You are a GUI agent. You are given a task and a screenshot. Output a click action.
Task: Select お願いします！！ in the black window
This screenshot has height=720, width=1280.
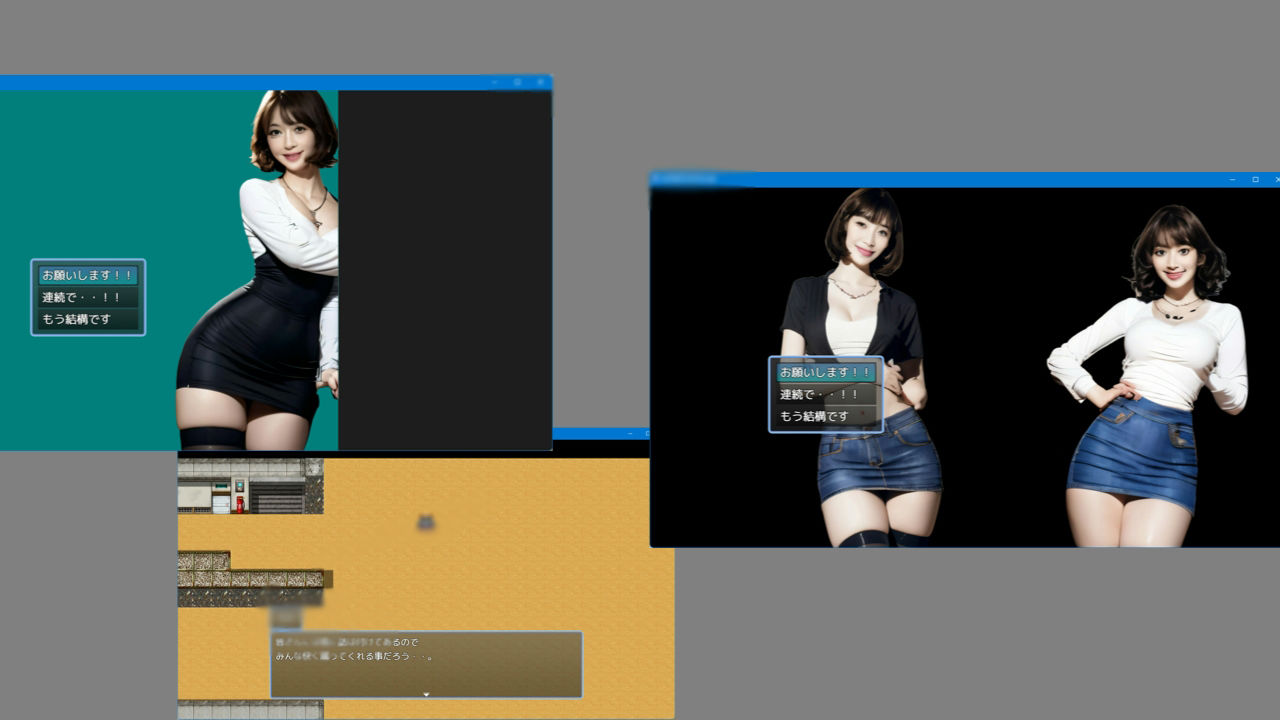tap(825, 372)
